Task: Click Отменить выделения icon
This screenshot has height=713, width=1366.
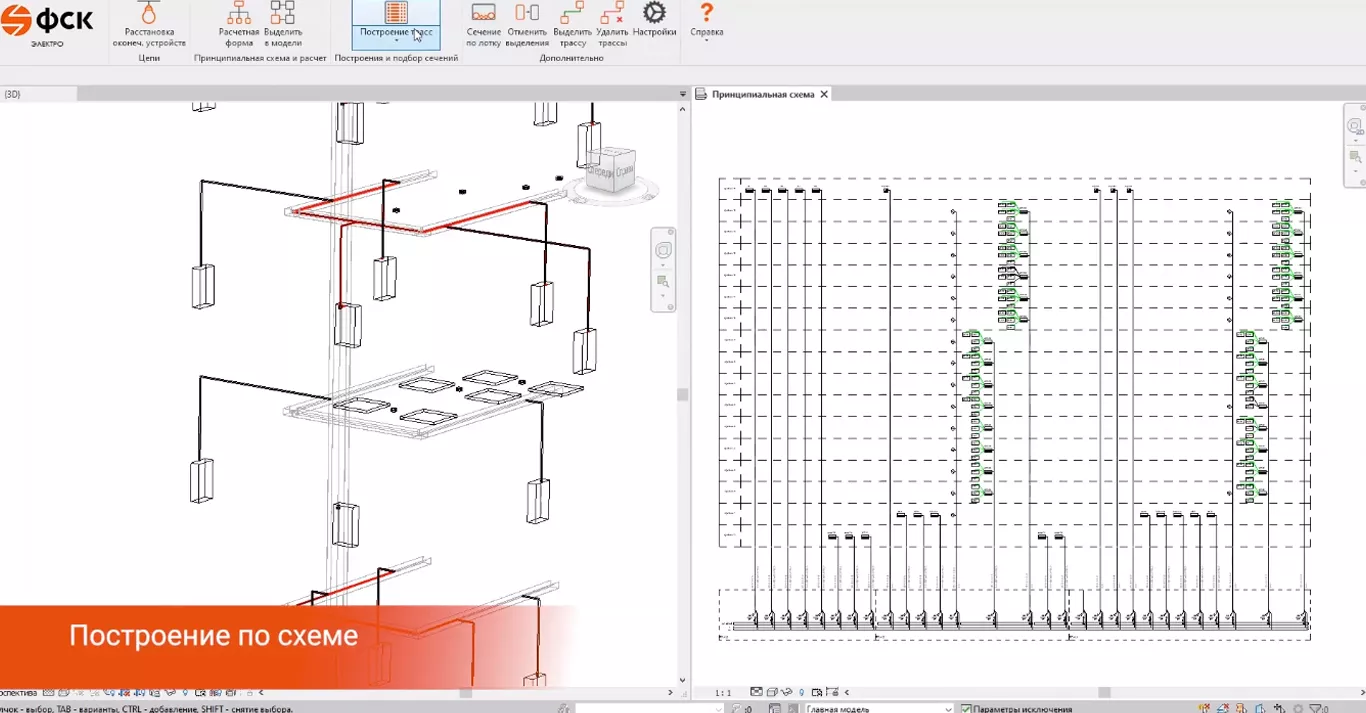Action: click(x=527, y=24)
